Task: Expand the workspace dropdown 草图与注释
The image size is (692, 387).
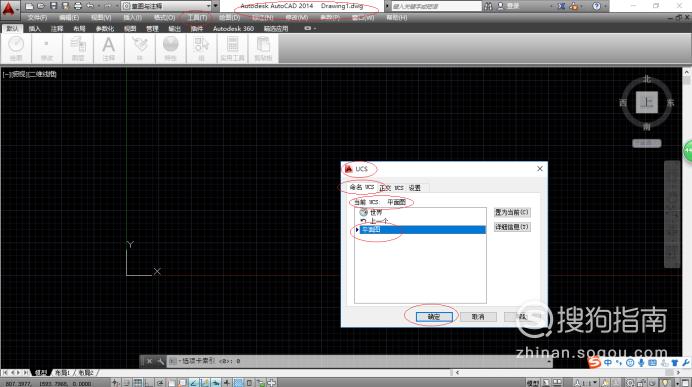Action: pyautogui.click(x=166, y=6)
